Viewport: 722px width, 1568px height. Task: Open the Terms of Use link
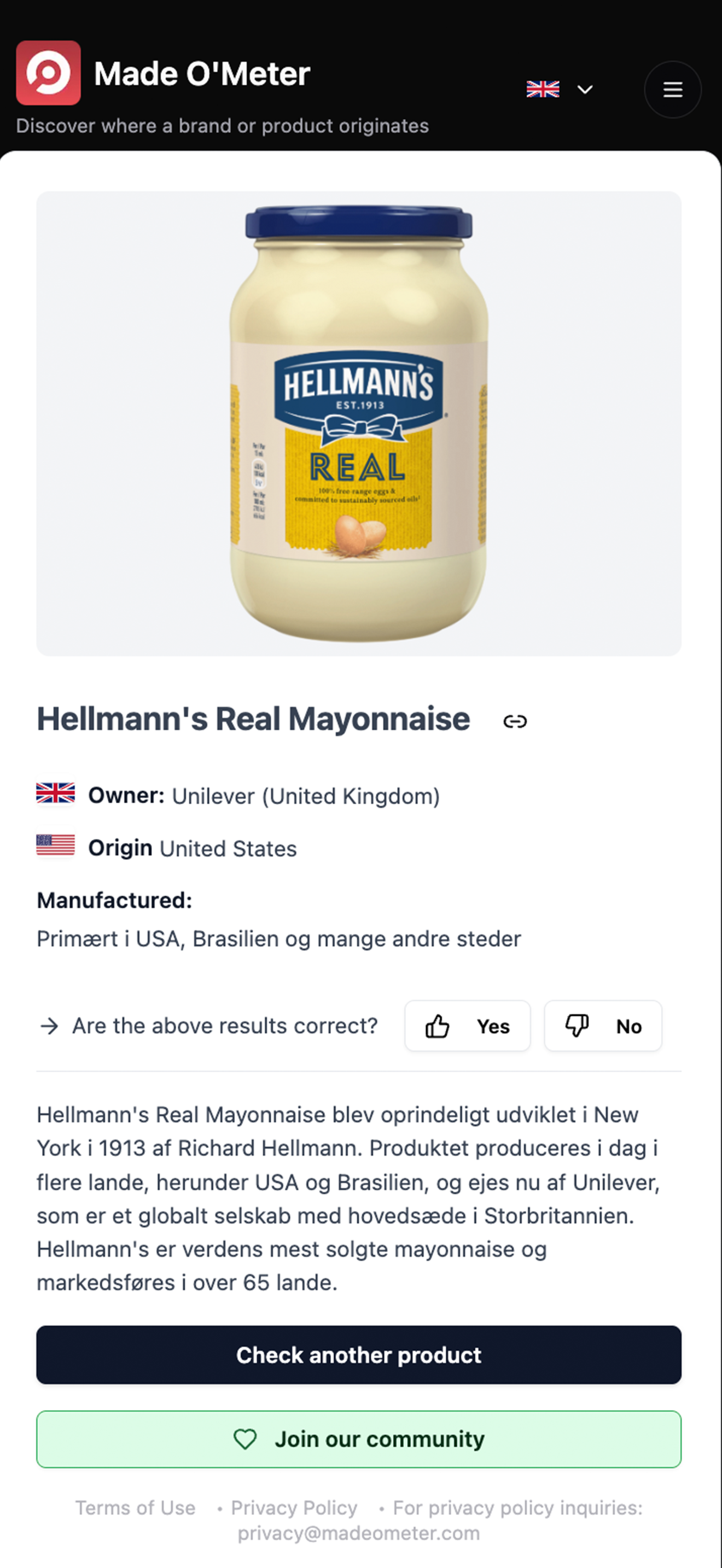click(135, 1508)
